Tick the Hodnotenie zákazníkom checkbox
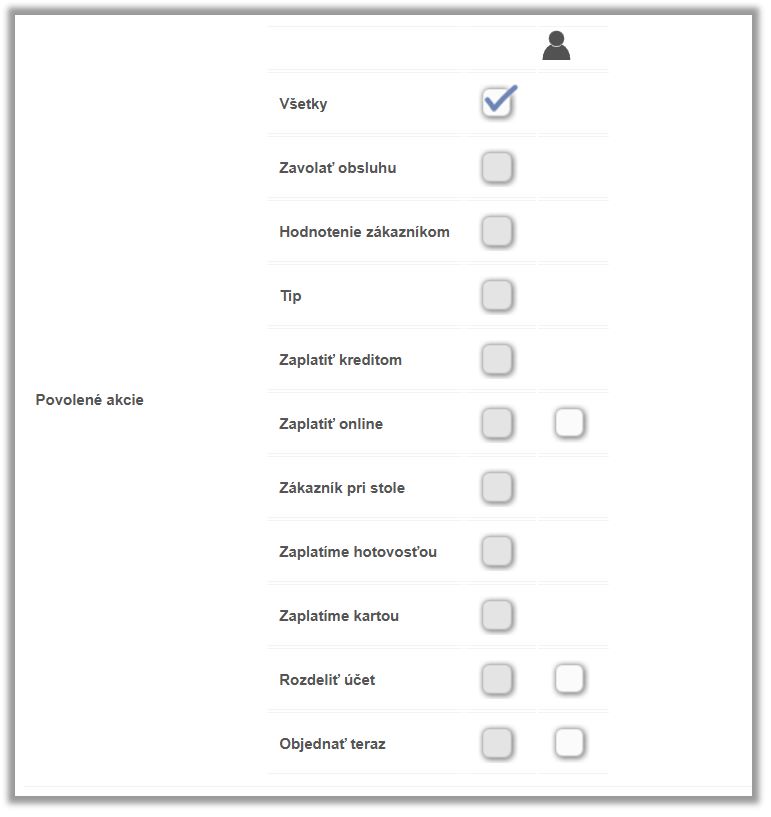The height and width of the screenshot is (817, 771). [x=497, y=231]
